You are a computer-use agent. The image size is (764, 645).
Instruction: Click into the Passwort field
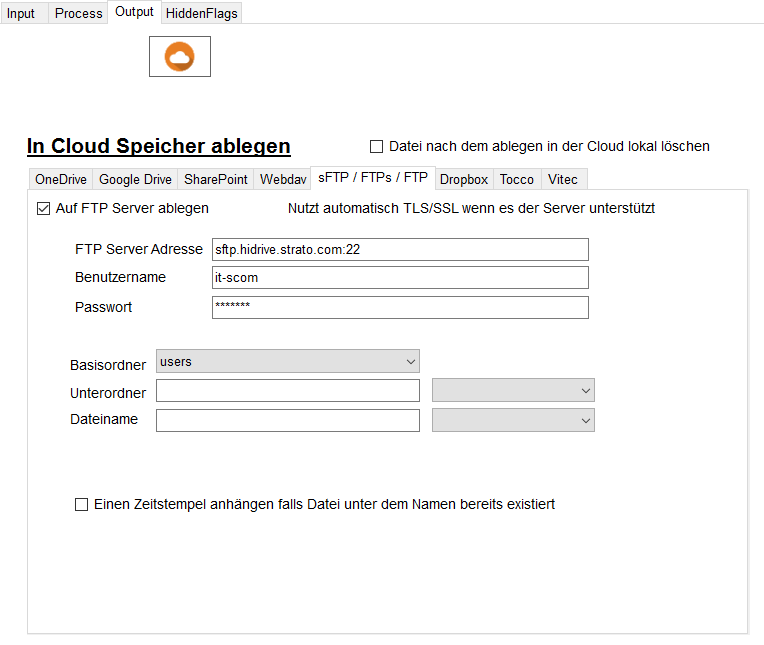pos(400,307)
